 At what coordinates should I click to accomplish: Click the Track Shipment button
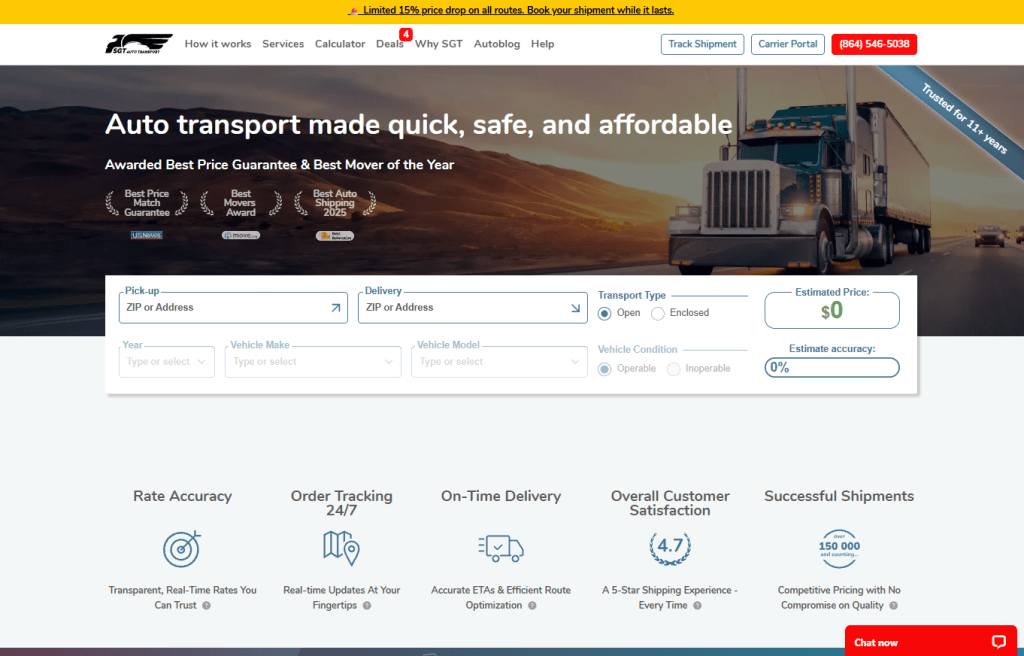coord(702,44)
